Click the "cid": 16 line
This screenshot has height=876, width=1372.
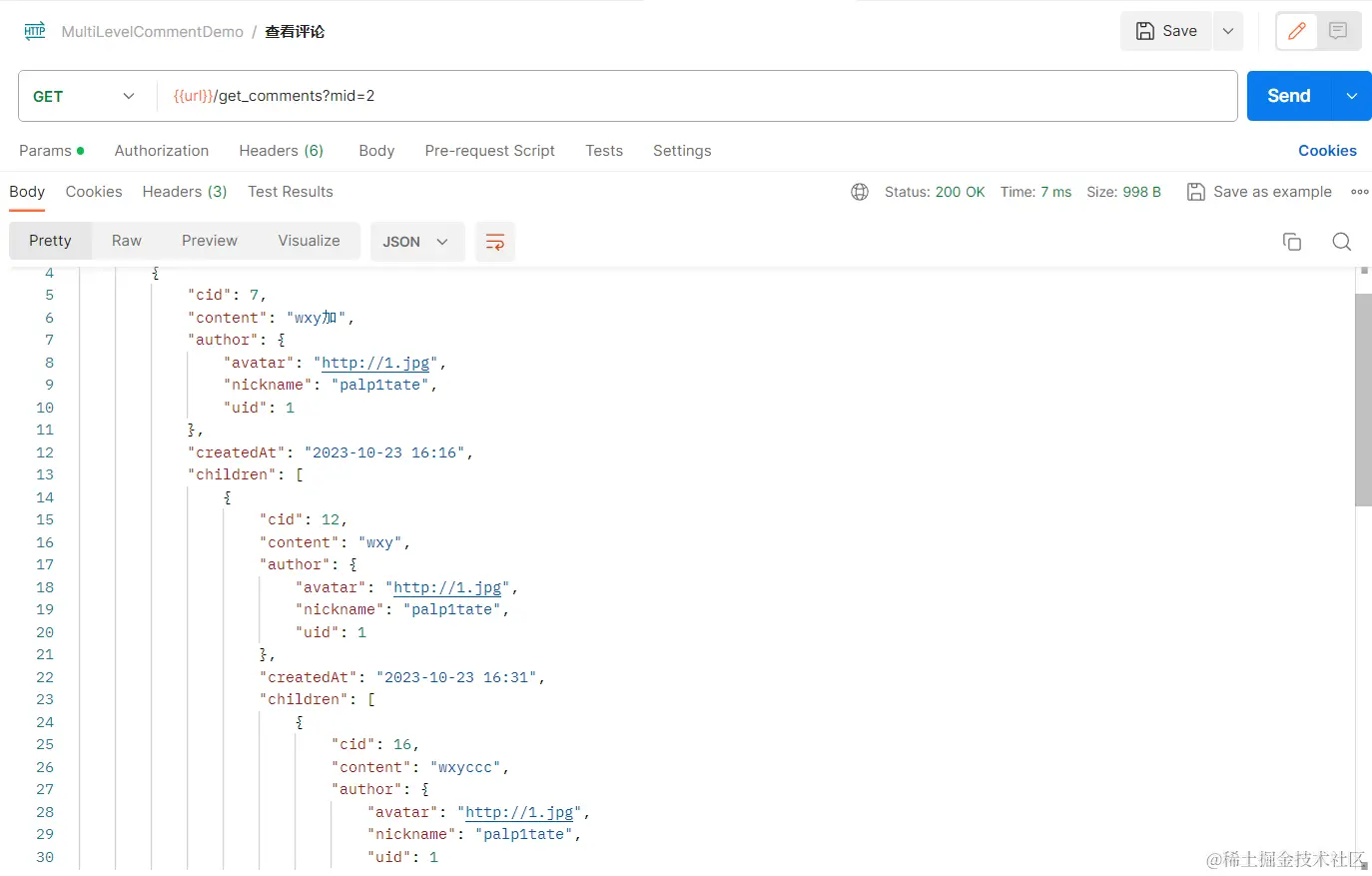click(374, 744)
